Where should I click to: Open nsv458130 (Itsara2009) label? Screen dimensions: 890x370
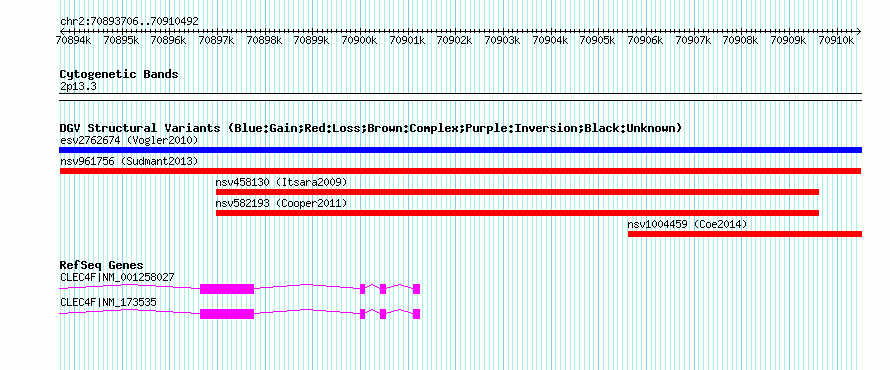(281, 182)
